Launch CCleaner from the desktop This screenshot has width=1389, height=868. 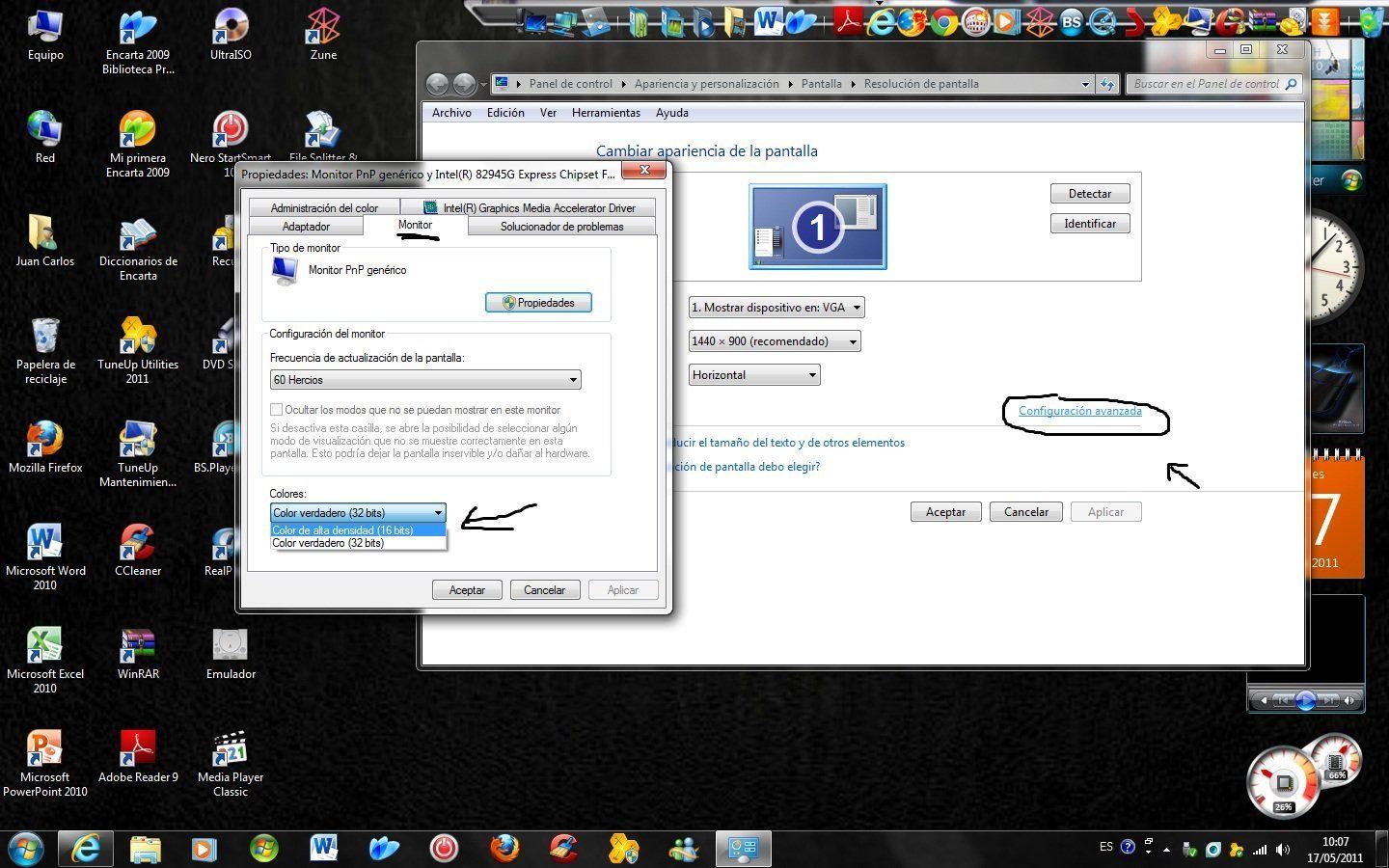pos(137,544)
